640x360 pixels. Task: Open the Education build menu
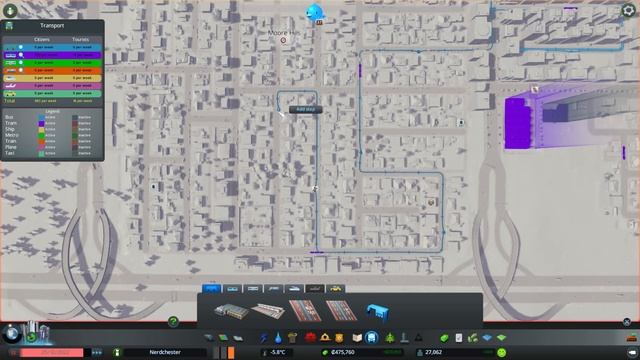pyautogui.click(x=357, y=338)
